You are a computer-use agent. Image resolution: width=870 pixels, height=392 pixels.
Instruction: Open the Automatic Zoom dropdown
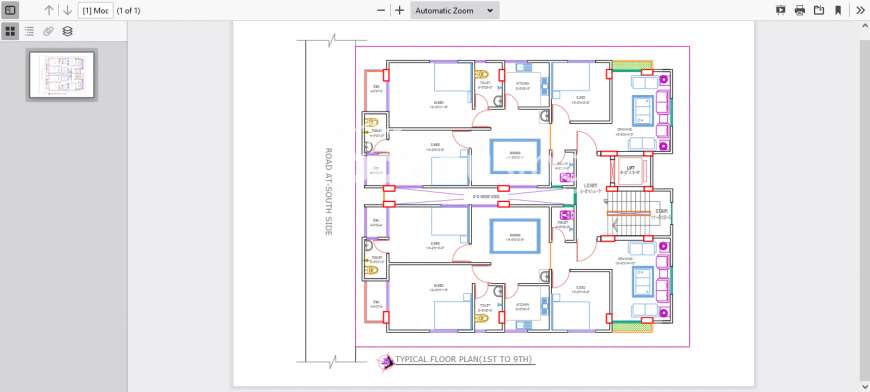click(454, 11)
